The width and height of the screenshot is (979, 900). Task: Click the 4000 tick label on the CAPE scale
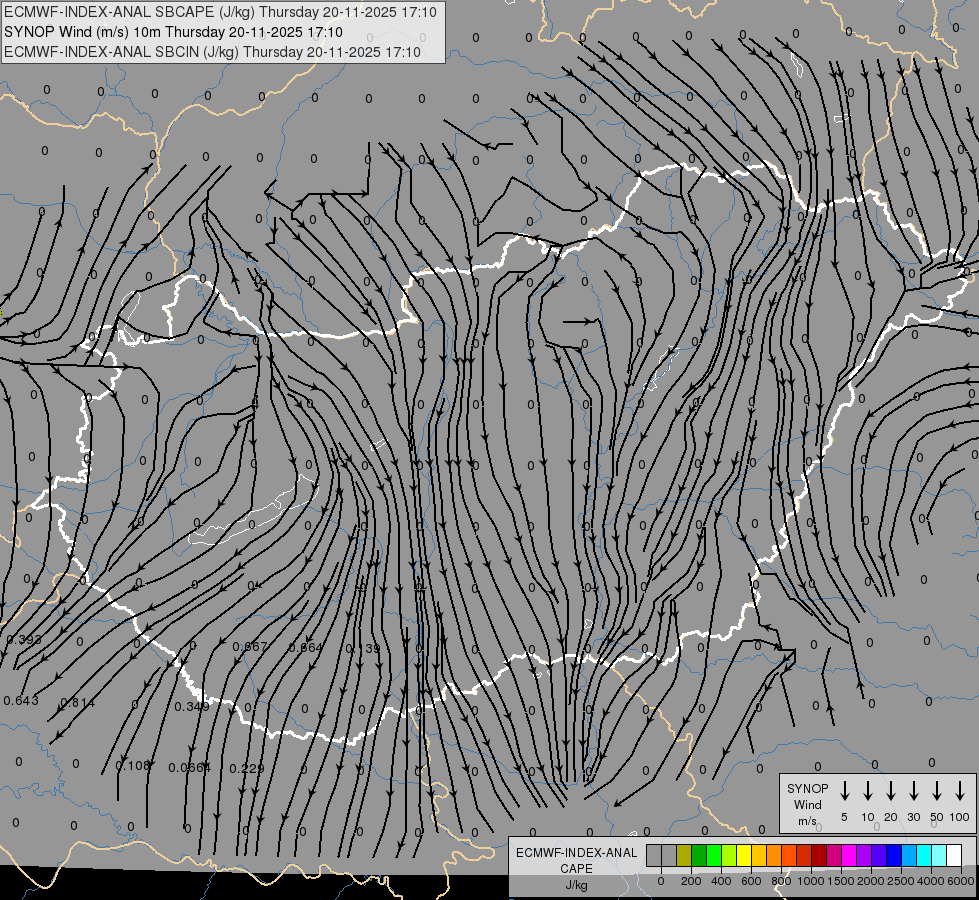coord(931,881)
